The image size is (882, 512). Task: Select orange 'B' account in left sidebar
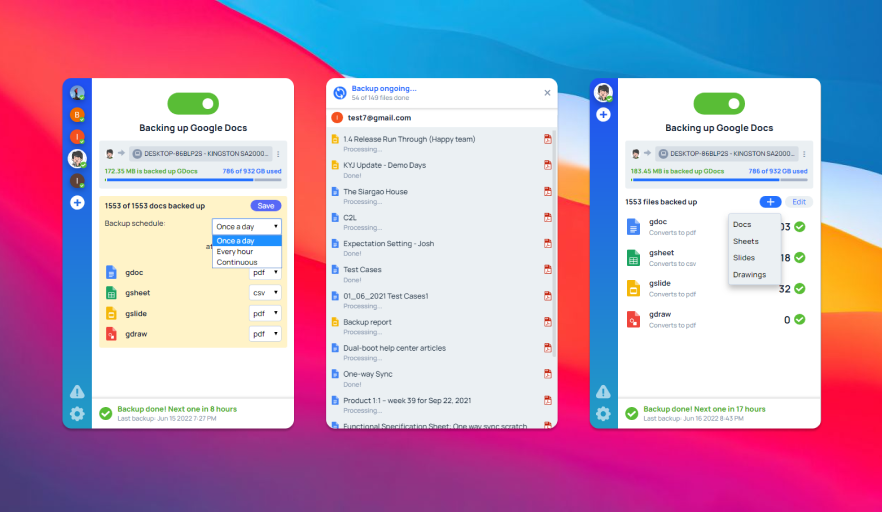pyautogui.click(x=77, y=115)
